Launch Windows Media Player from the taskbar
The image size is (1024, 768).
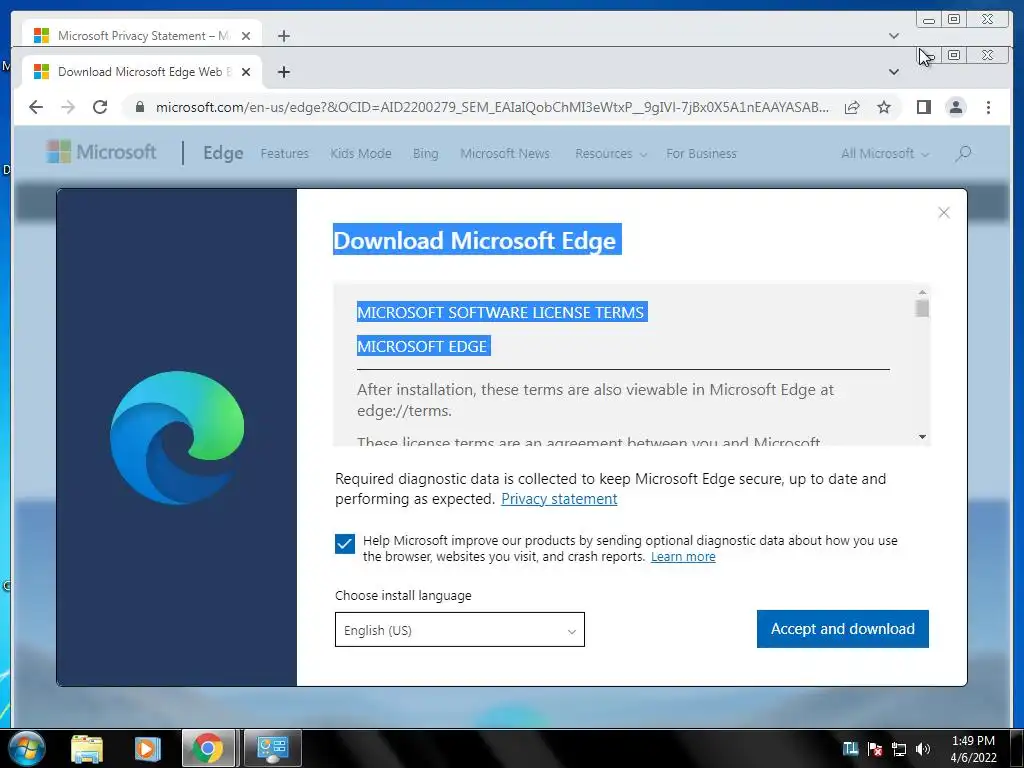coord(147,748)
